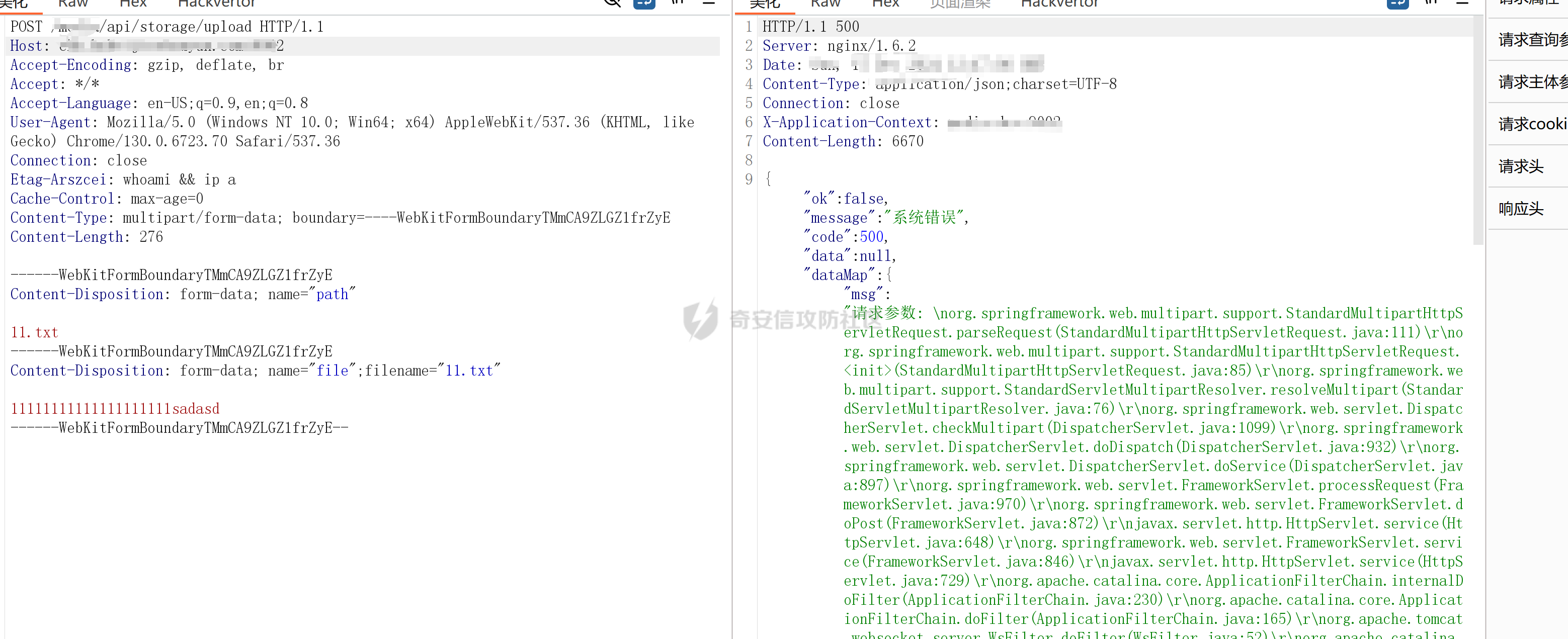1568x639 pixels.
Task: Toggle request non-printable \n characters icon
Action: click(678, 3)
